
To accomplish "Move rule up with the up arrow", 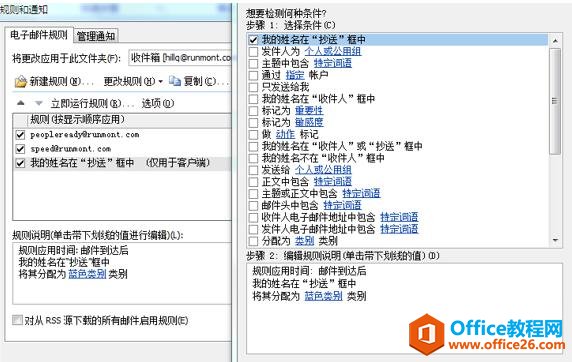I will (21, 103).
